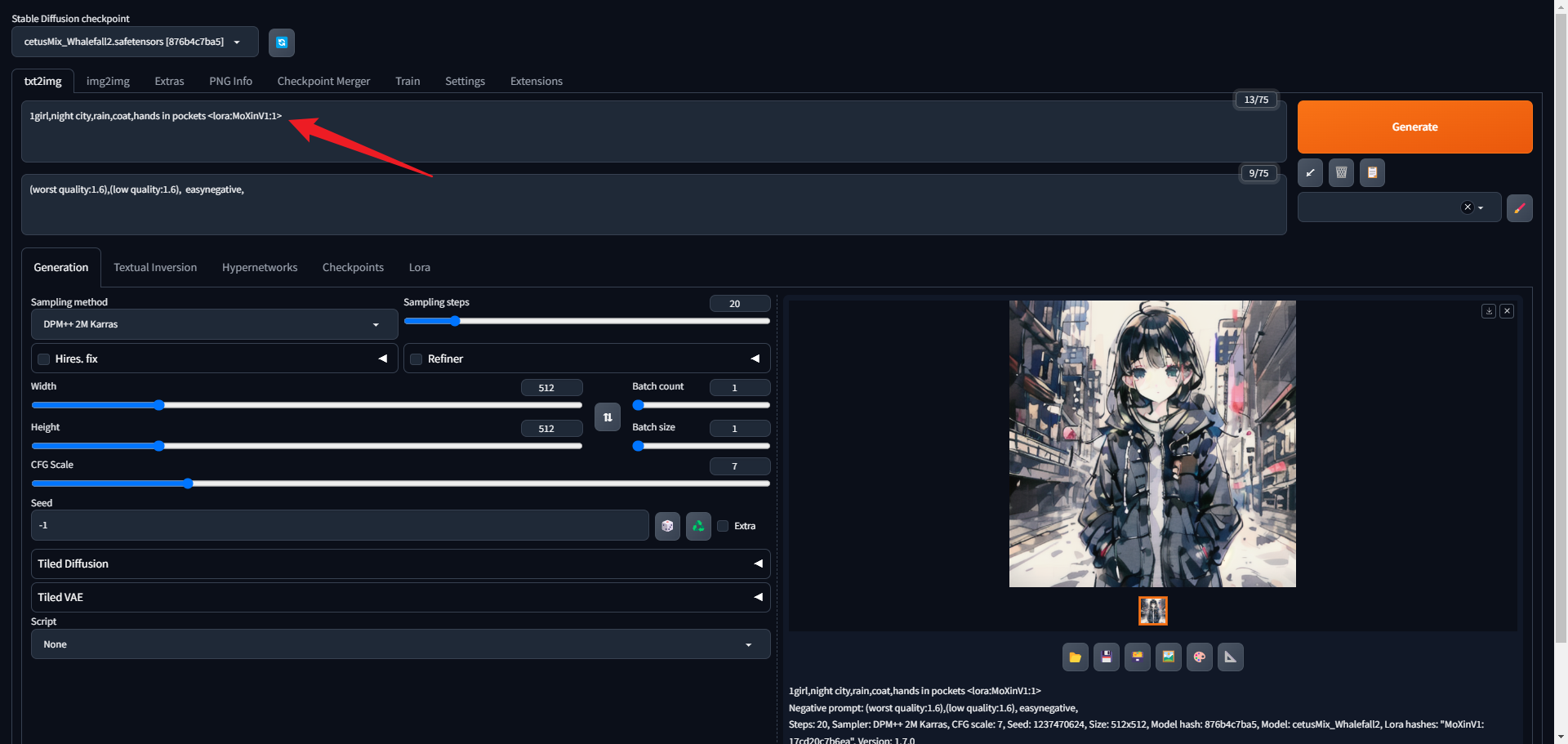1568x744 pixels.
Task: Switch to the Textual Inversion sub-tab
Action: (x=155, y=267)
